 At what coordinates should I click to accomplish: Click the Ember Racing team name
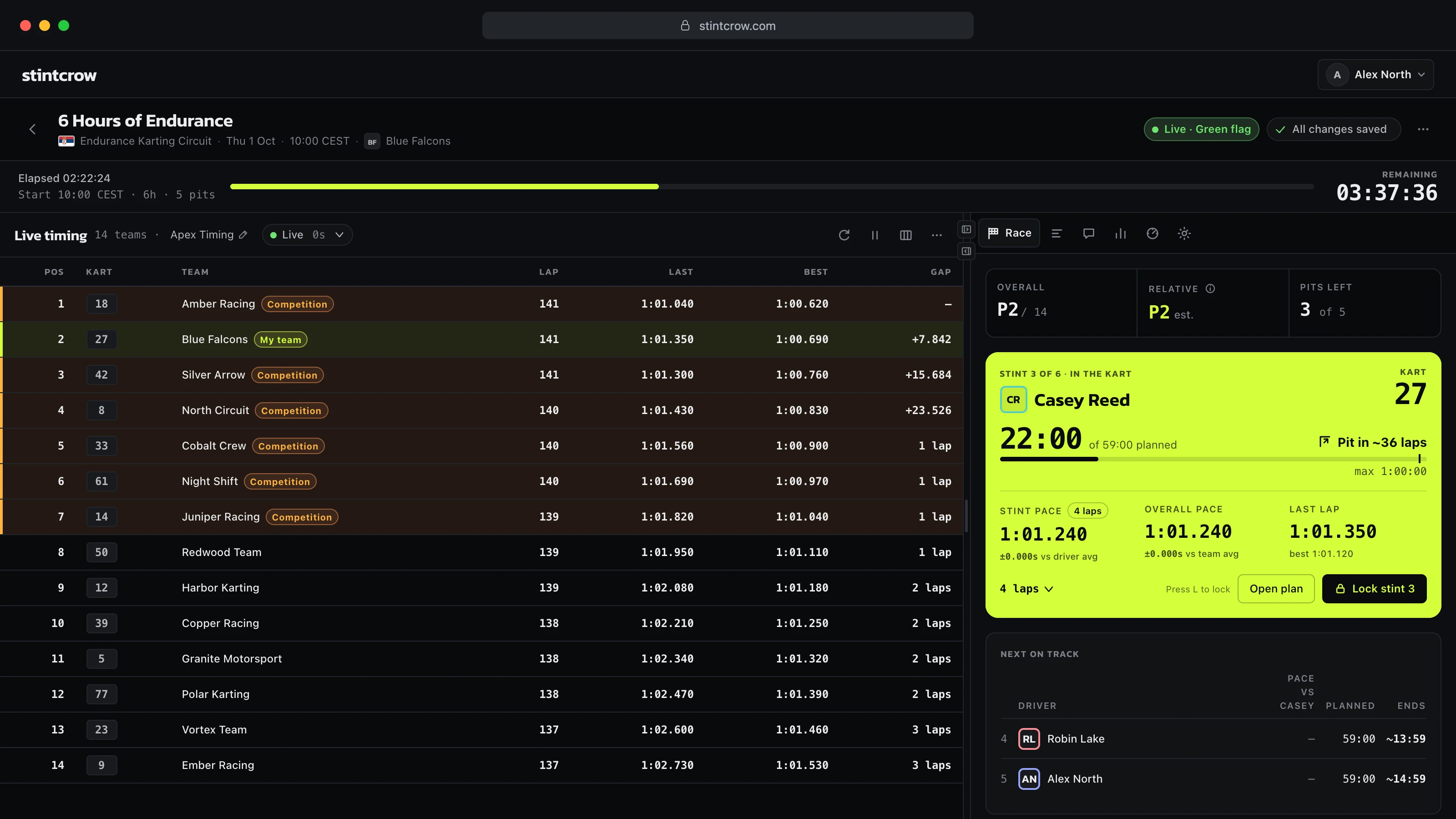pos(217,765)
